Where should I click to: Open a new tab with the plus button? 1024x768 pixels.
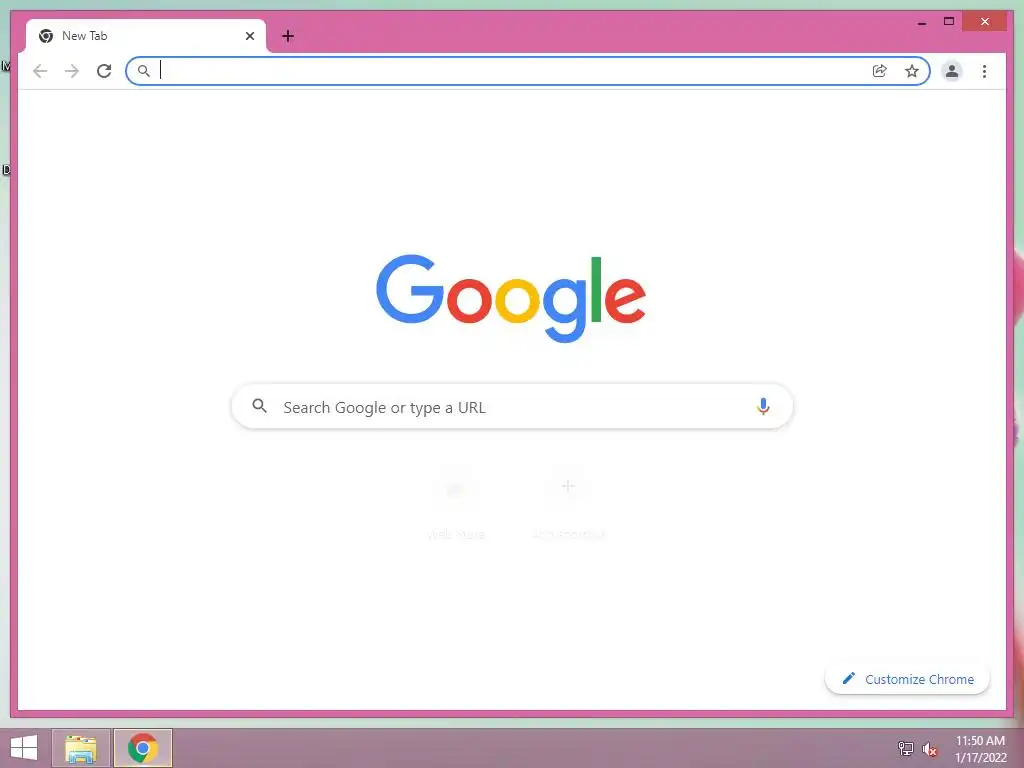288,36
